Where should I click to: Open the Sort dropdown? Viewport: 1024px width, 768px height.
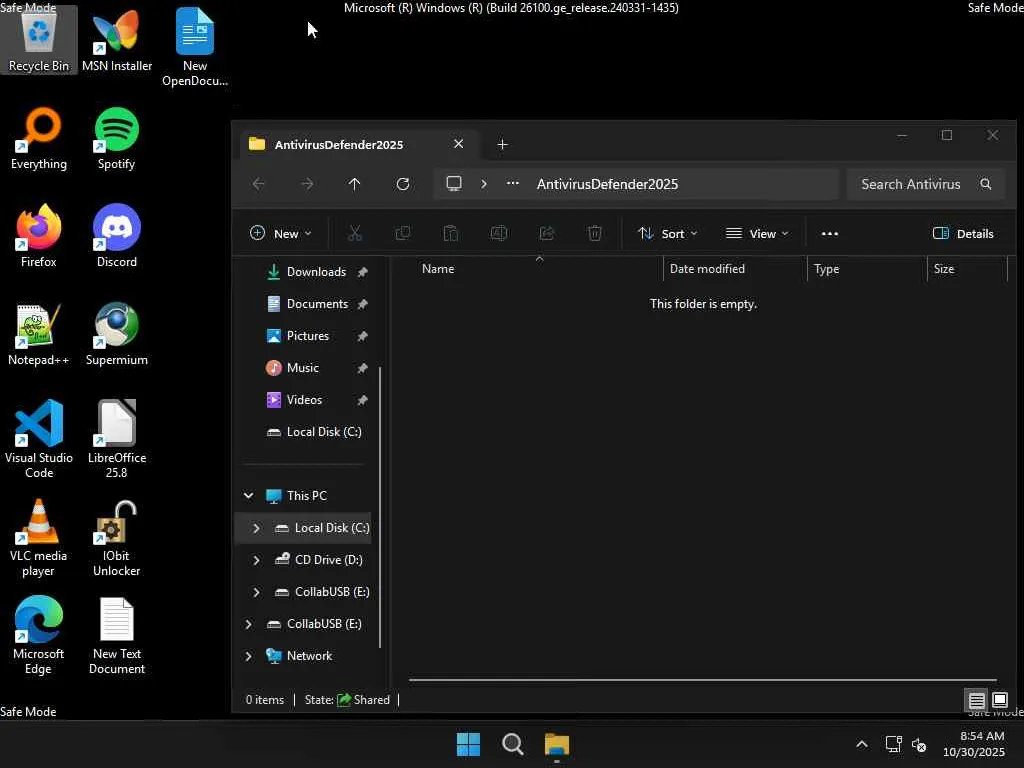tap(668, 234)
